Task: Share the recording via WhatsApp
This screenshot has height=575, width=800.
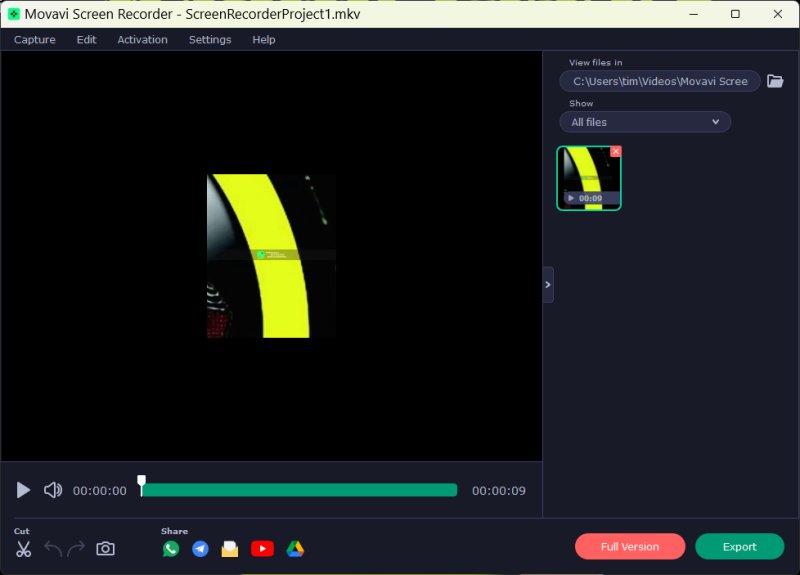Action: (171, 549)
